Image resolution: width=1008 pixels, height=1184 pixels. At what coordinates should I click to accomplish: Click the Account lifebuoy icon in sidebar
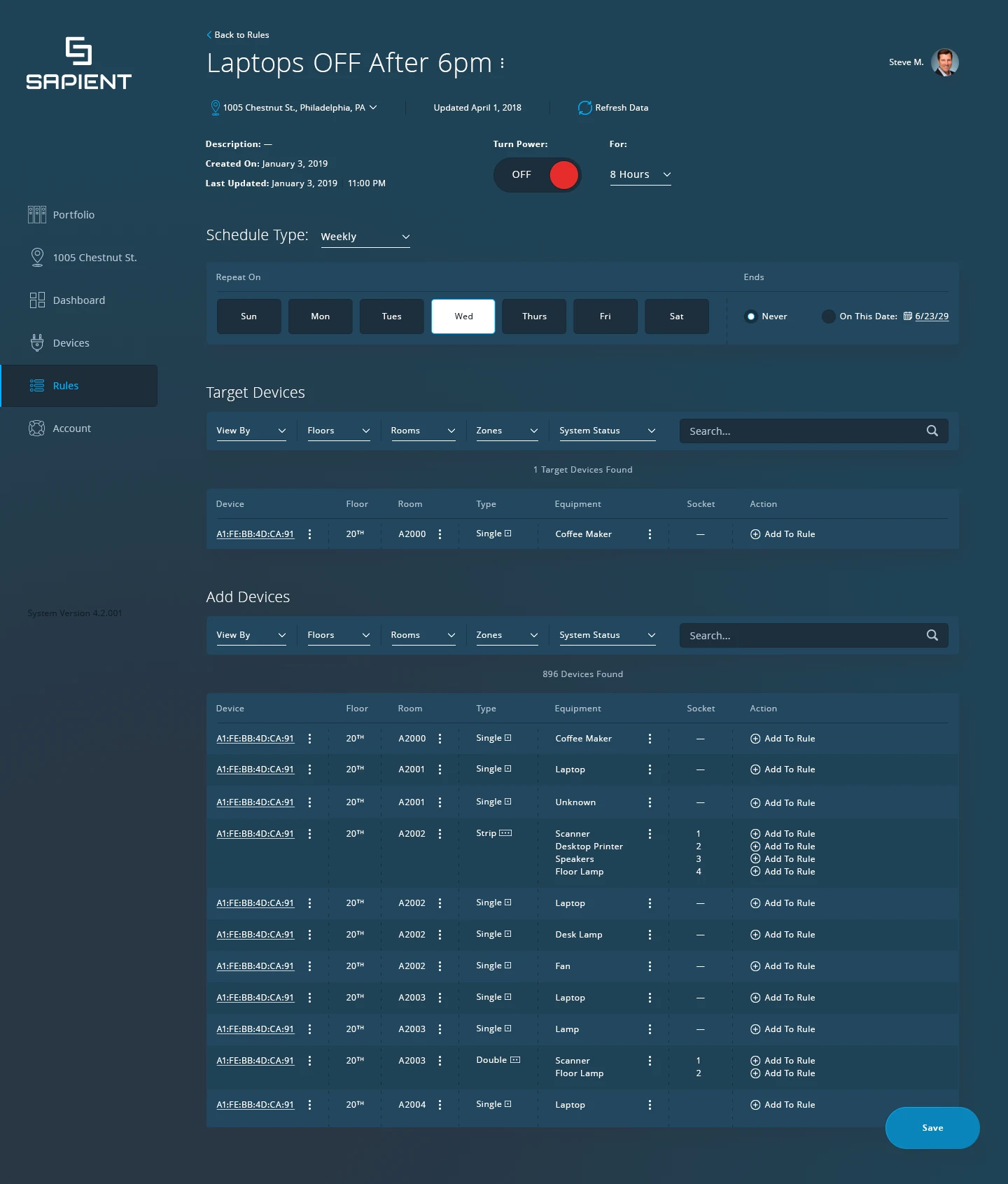point(37,429)
